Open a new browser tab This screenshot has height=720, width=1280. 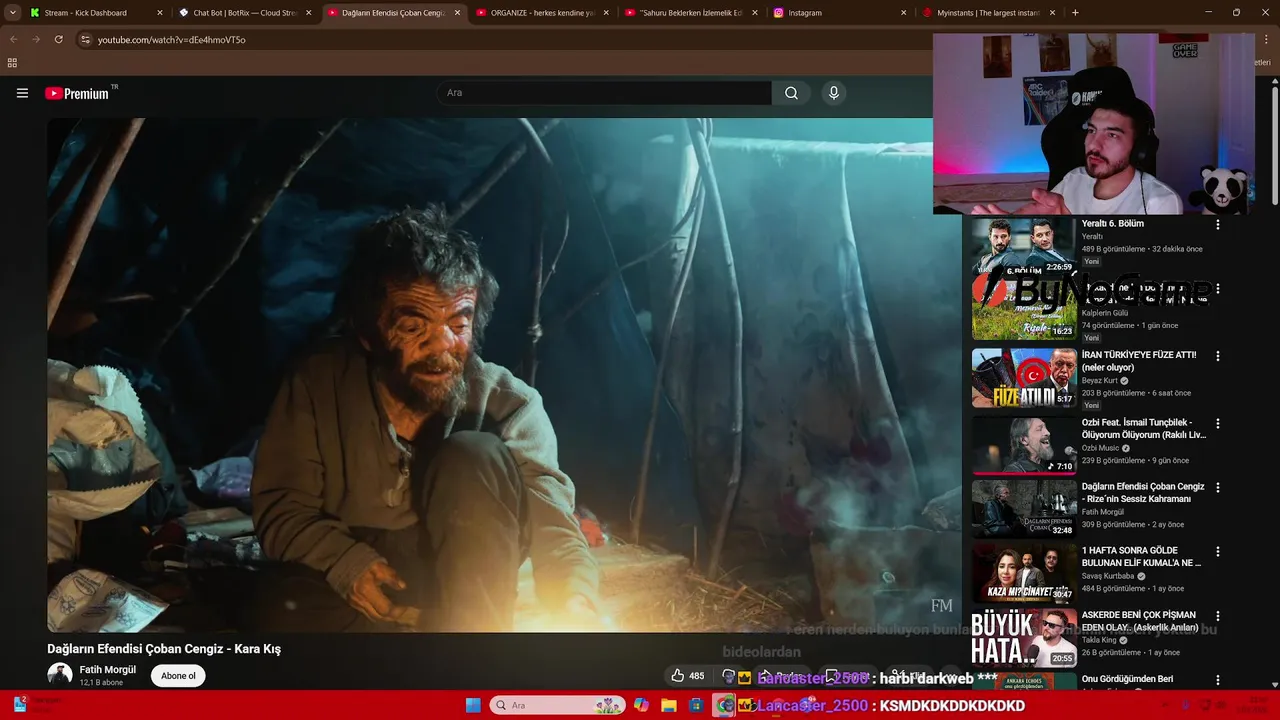click(x=1075, y=13)
